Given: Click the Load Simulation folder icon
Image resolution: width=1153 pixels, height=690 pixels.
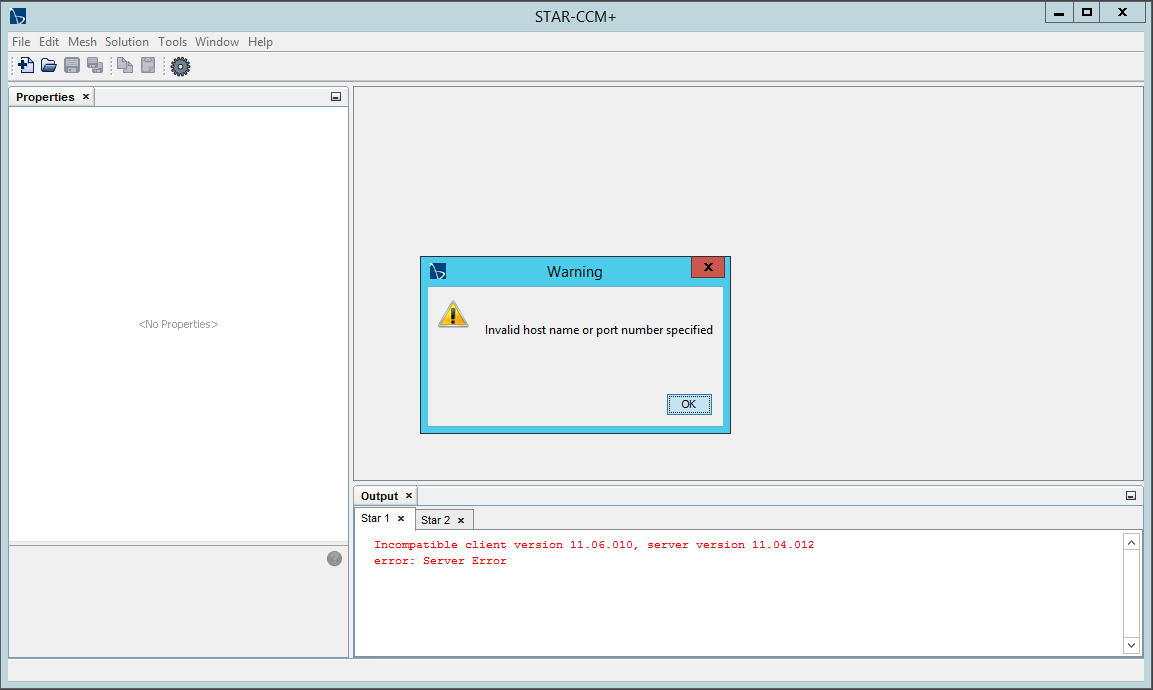Looking at the screenshot, I should coord(49,65).
